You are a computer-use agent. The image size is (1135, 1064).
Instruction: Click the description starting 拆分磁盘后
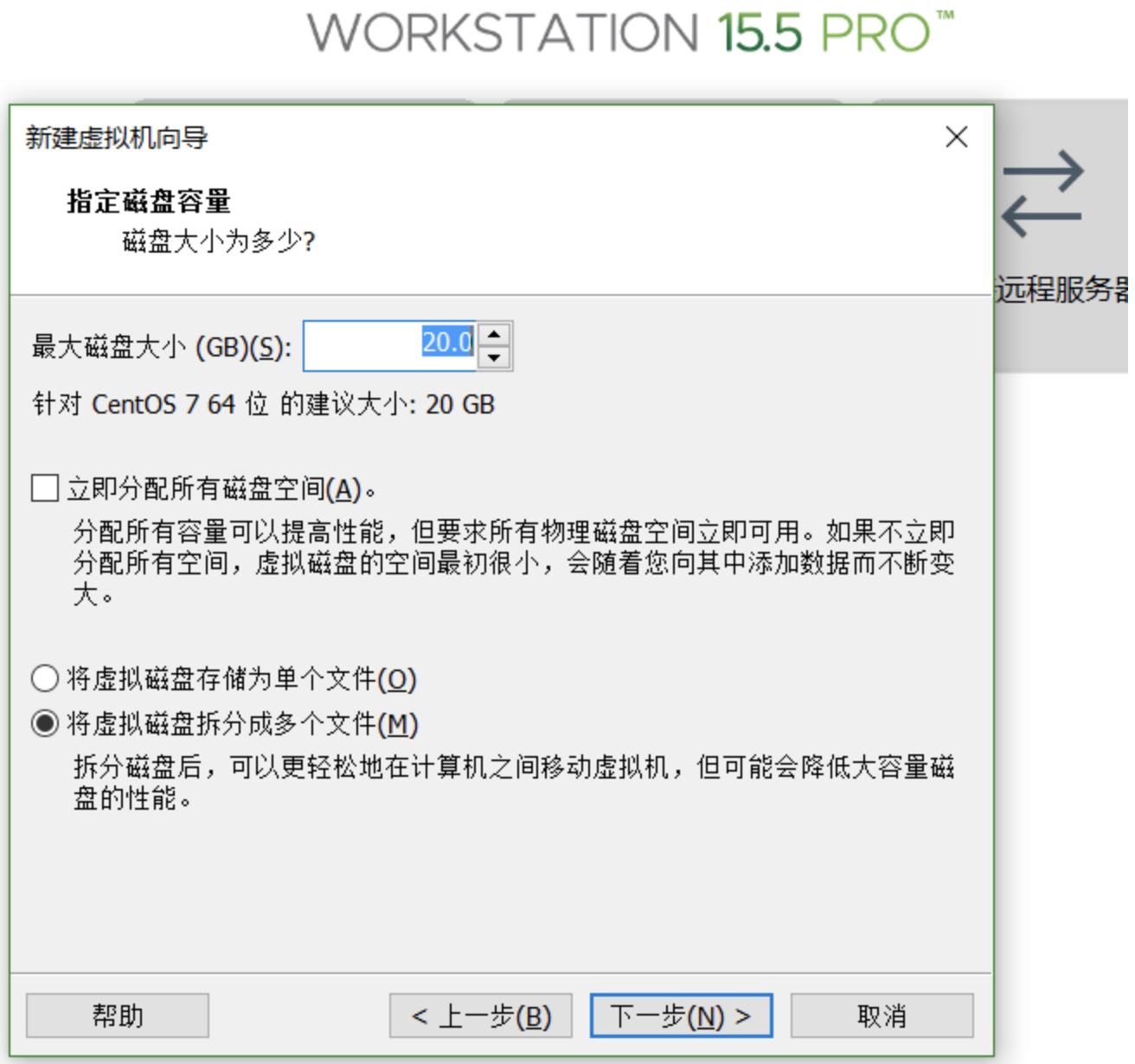(514, 782)
